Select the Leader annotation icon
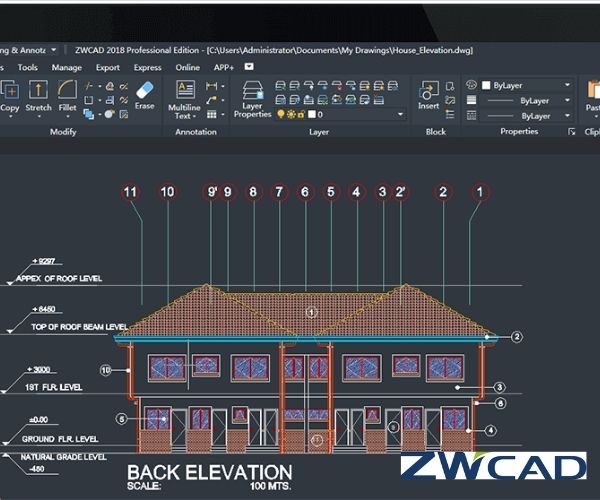600x500 pixels. 211,100
